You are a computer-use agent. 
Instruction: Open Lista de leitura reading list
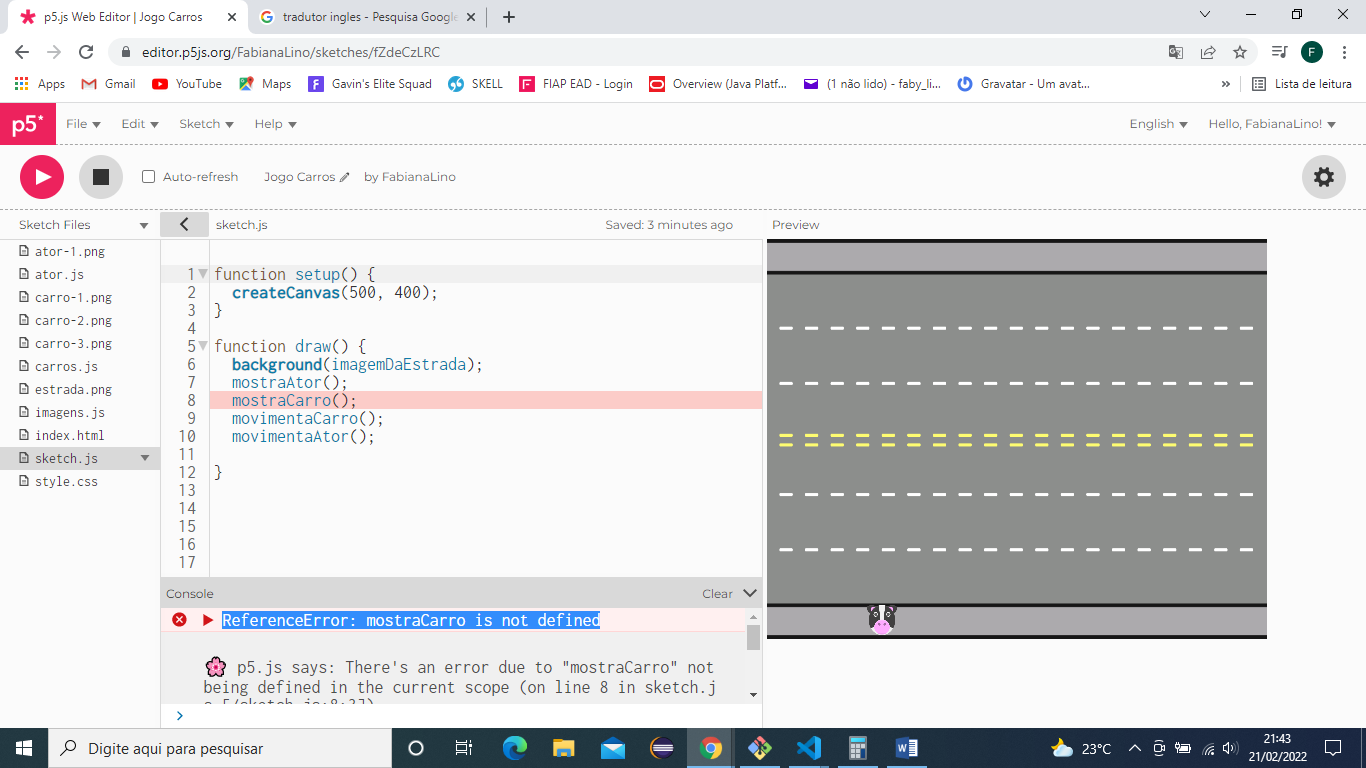click(x=1302, y=84)
